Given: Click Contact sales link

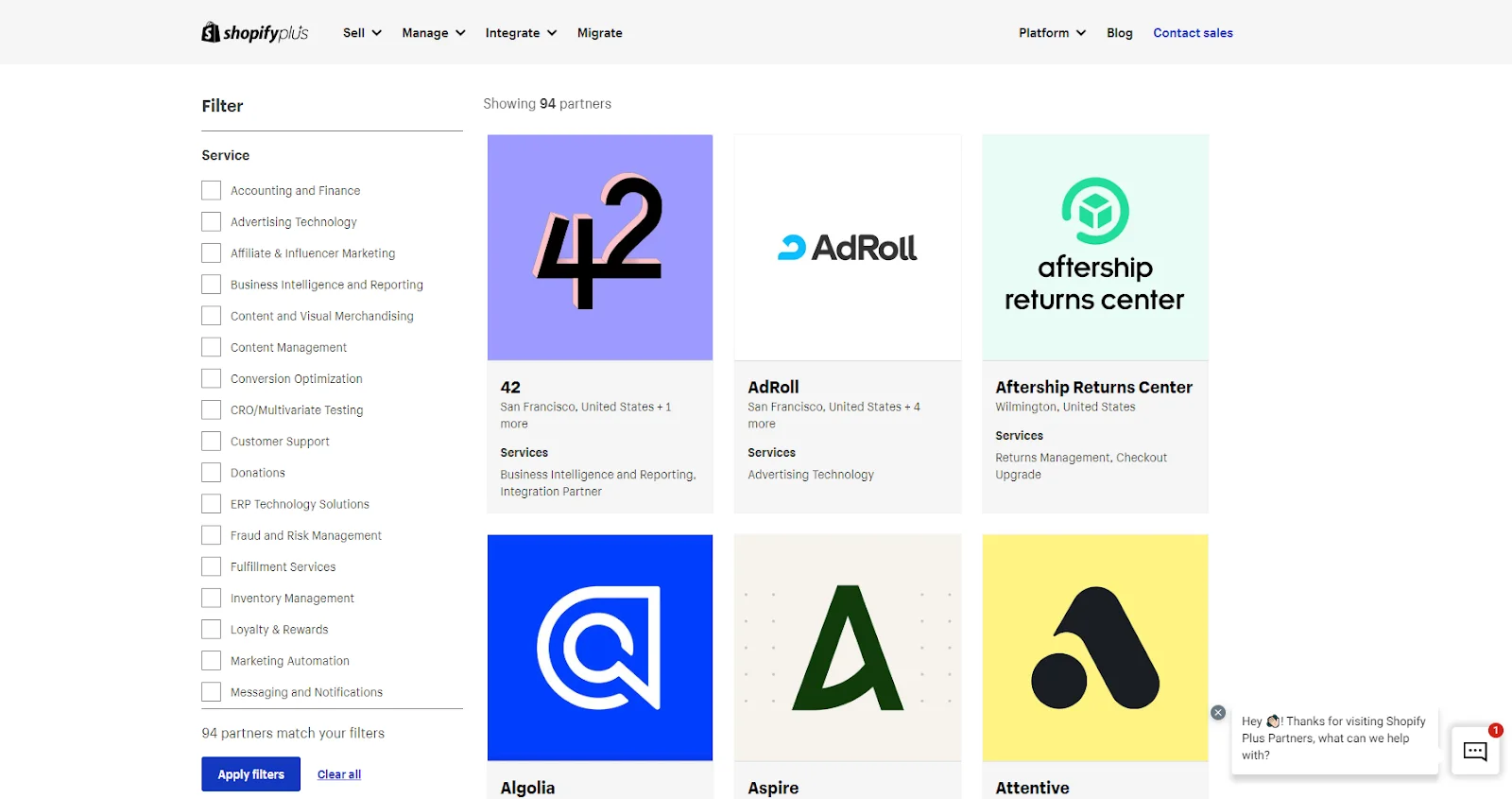Looking at the screenshot, I should [1193, 32].
